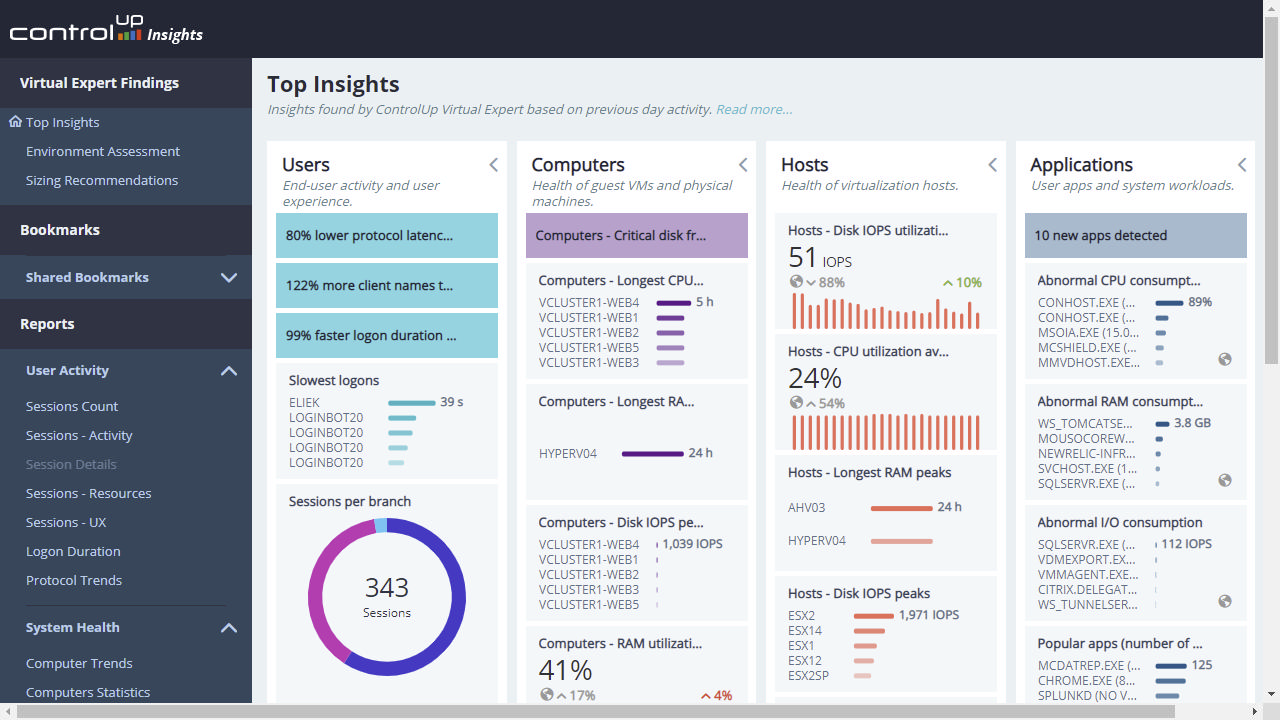Open the 80% lower protocol latency insight

tap(387, 236)
